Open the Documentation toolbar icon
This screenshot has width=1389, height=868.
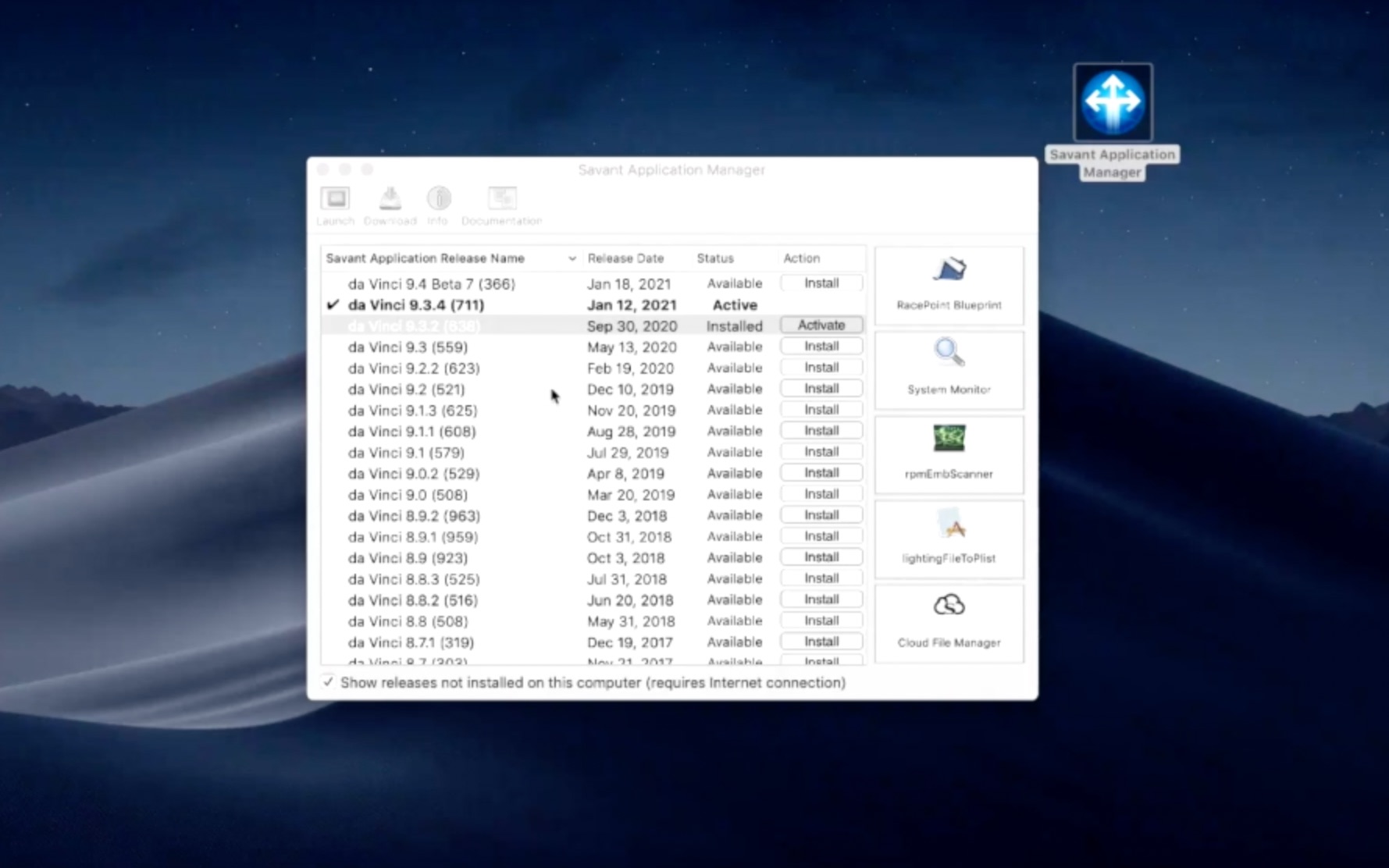[x=501, y=206]
